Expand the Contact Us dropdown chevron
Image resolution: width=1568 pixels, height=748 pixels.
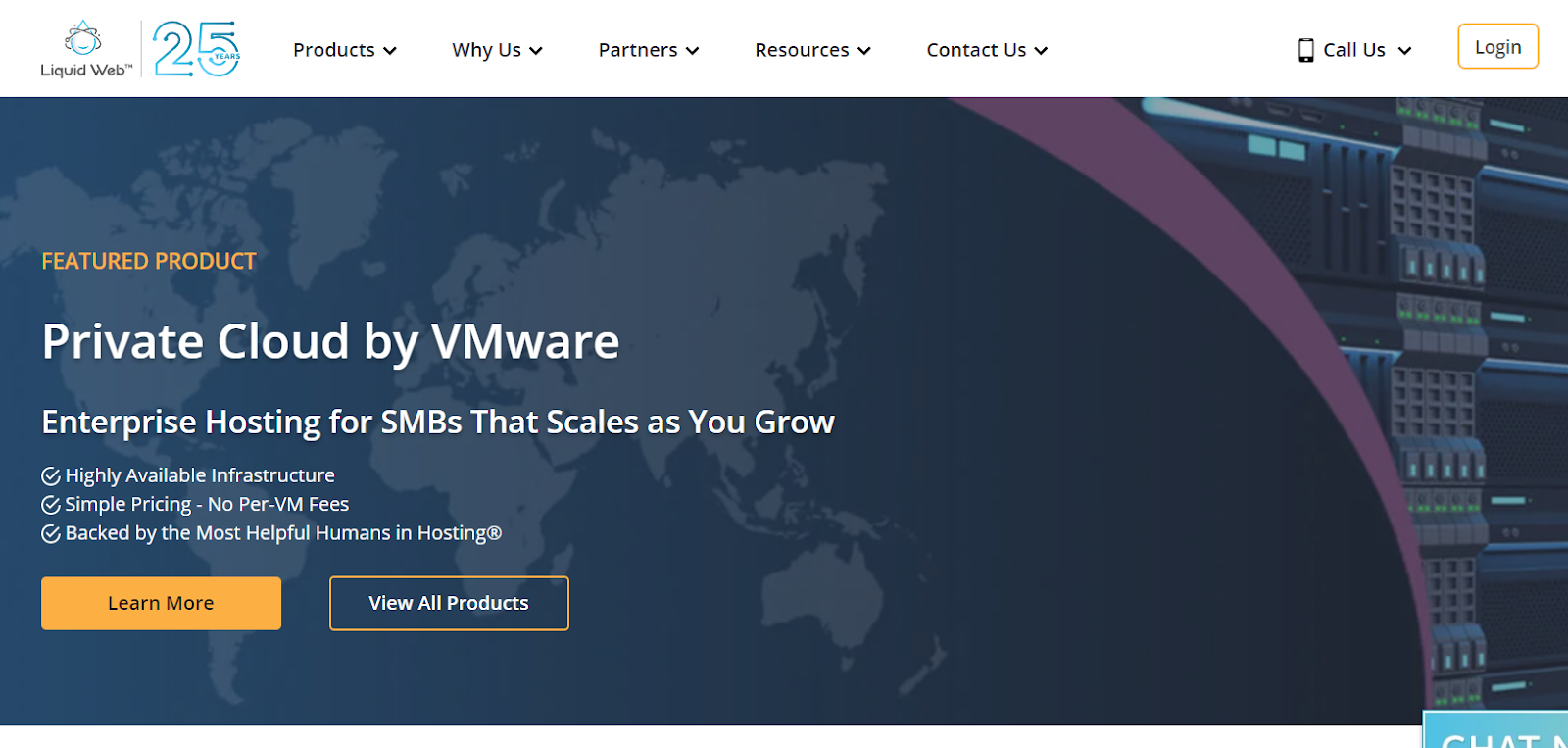(x=1041, y=51)
